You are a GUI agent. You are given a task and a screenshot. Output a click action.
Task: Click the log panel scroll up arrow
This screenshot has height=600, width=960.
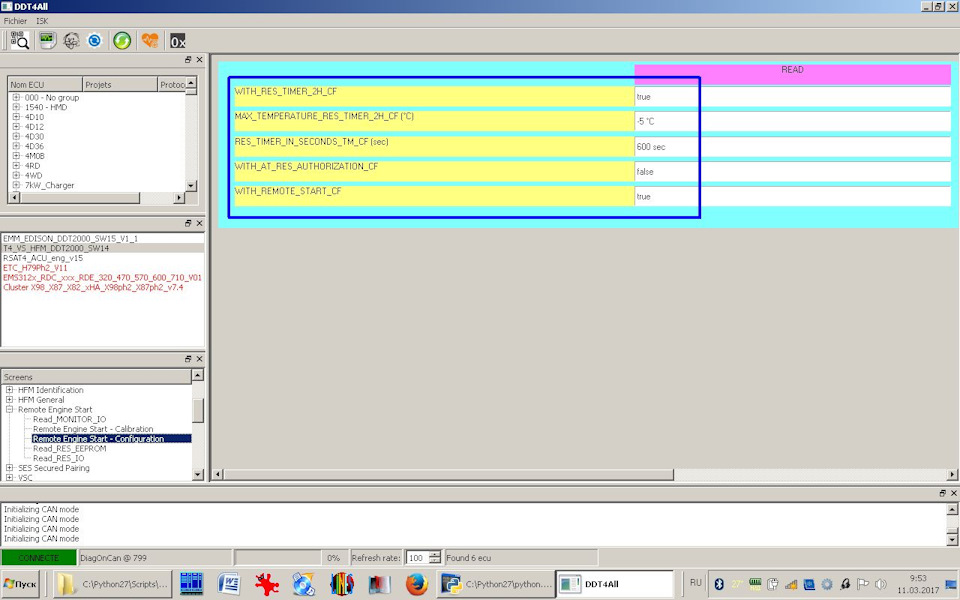(x=952, y=509)
